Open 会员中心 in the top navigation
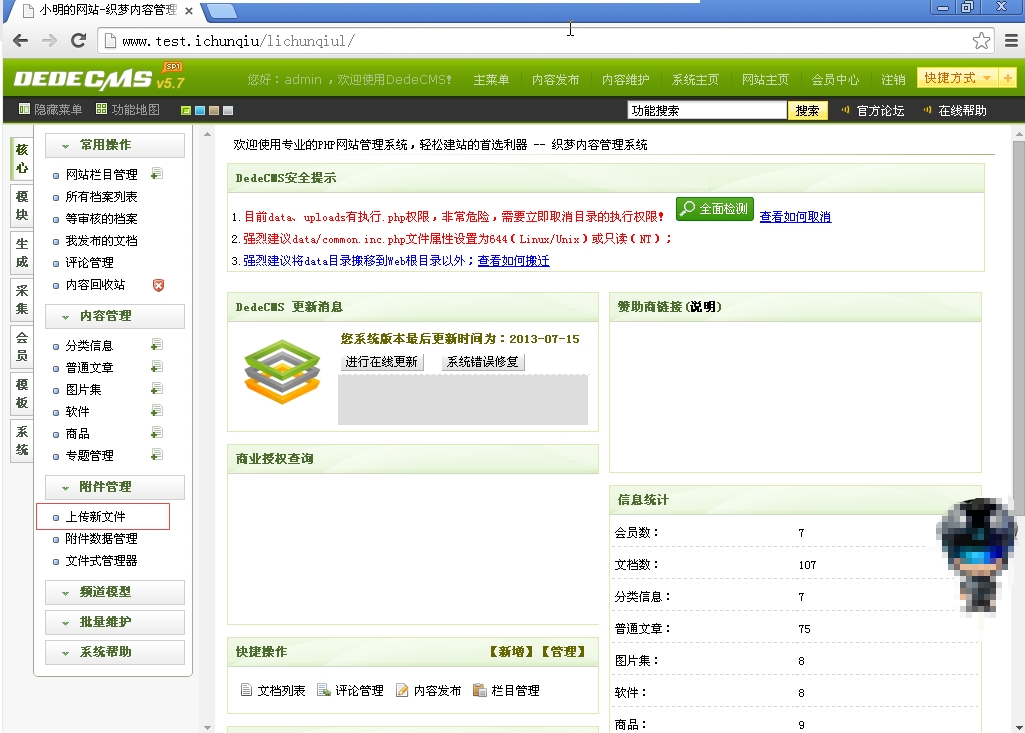 [x=835, y=80]
